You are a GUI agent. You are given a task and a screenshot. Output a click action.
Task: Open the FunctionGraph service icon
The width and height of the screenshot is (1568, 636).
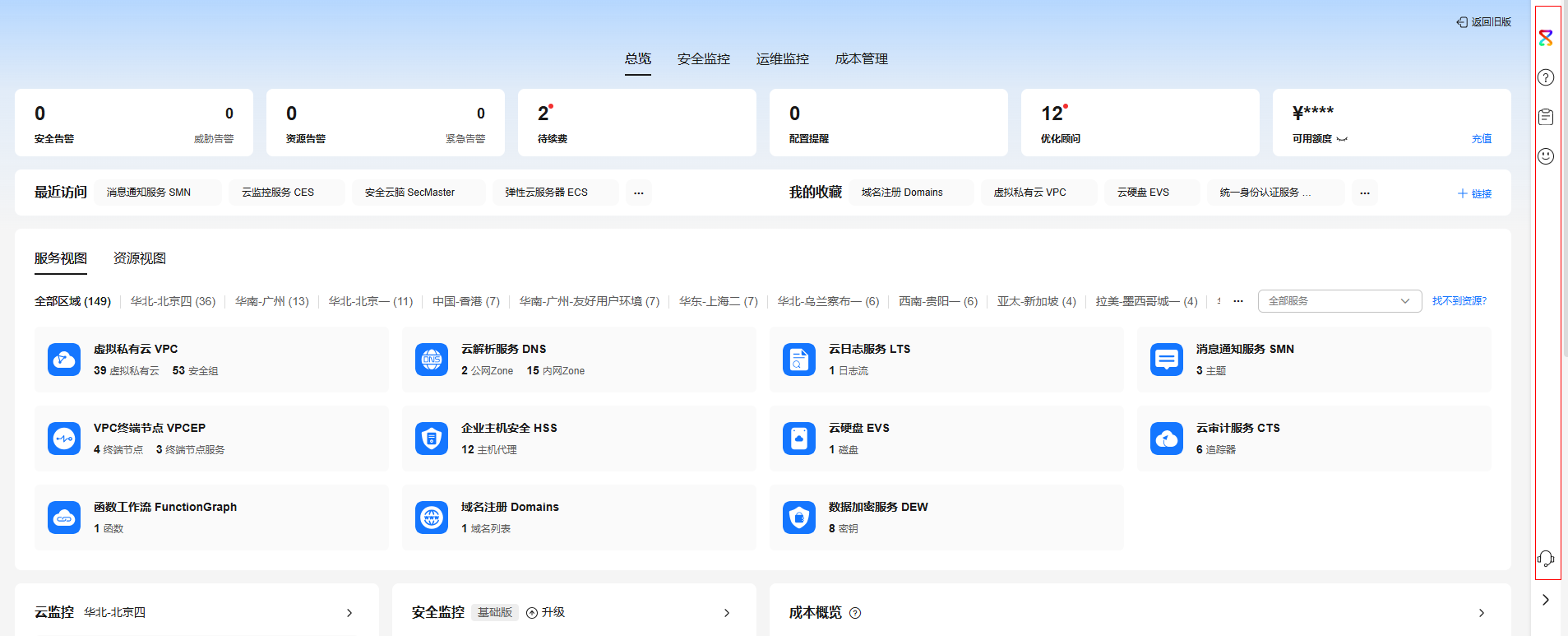(64, 518)
